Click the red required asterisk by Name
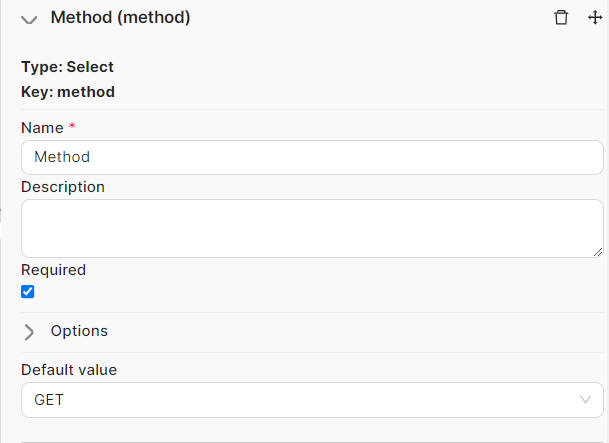609x443 pixels. 72,128
